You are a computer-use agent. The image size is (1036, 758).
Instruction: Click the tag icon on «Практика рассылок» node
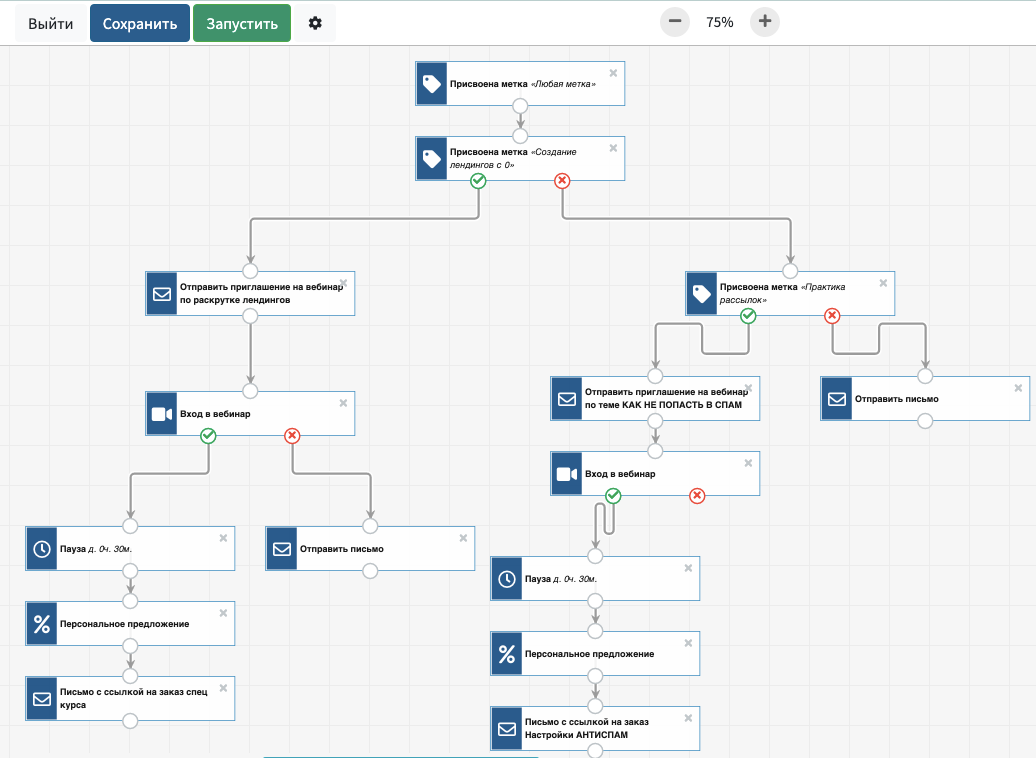click(x=701, y=294)
